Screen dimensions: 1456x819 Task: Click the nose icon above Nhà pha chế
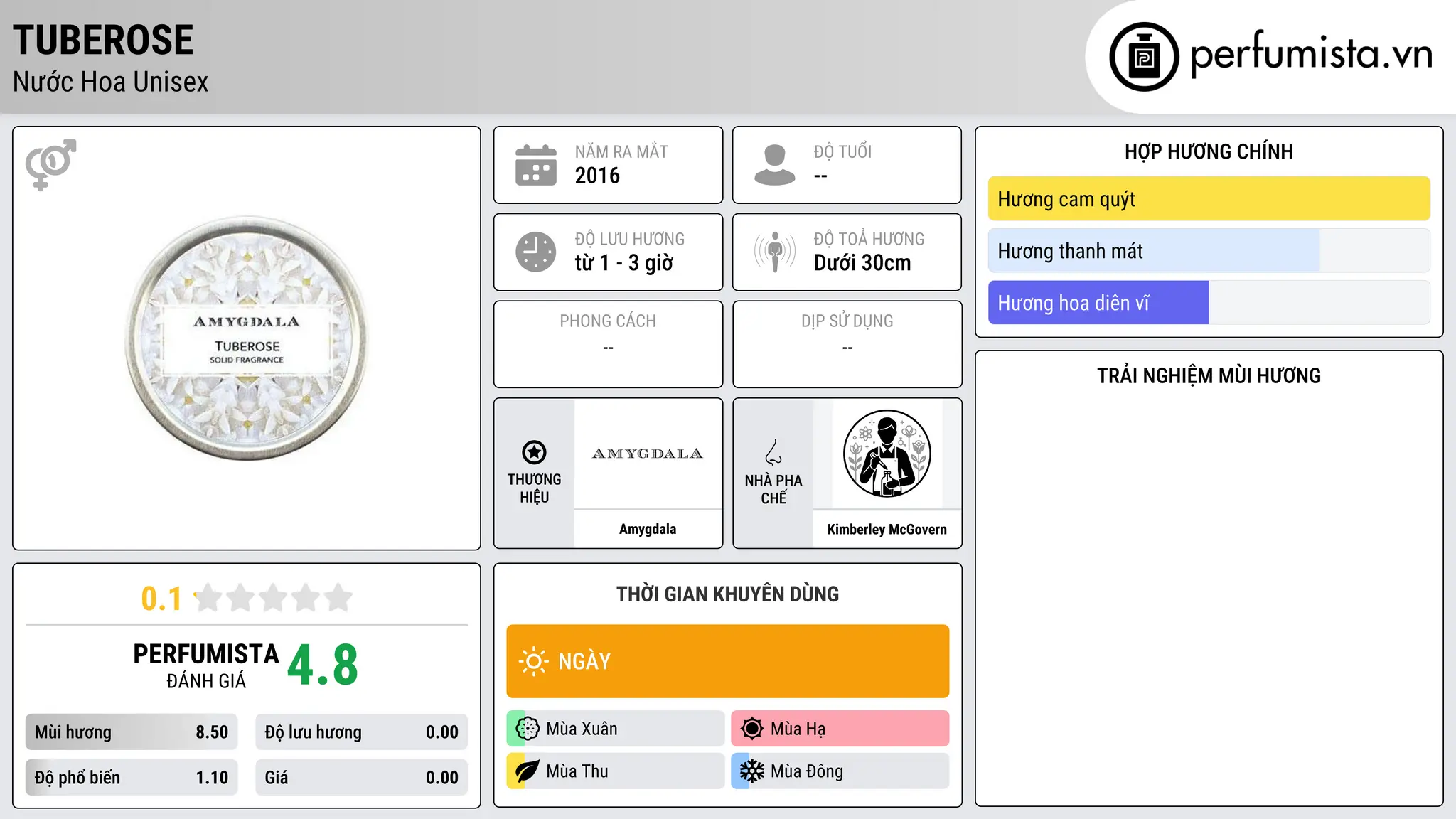tap(773, 452)
